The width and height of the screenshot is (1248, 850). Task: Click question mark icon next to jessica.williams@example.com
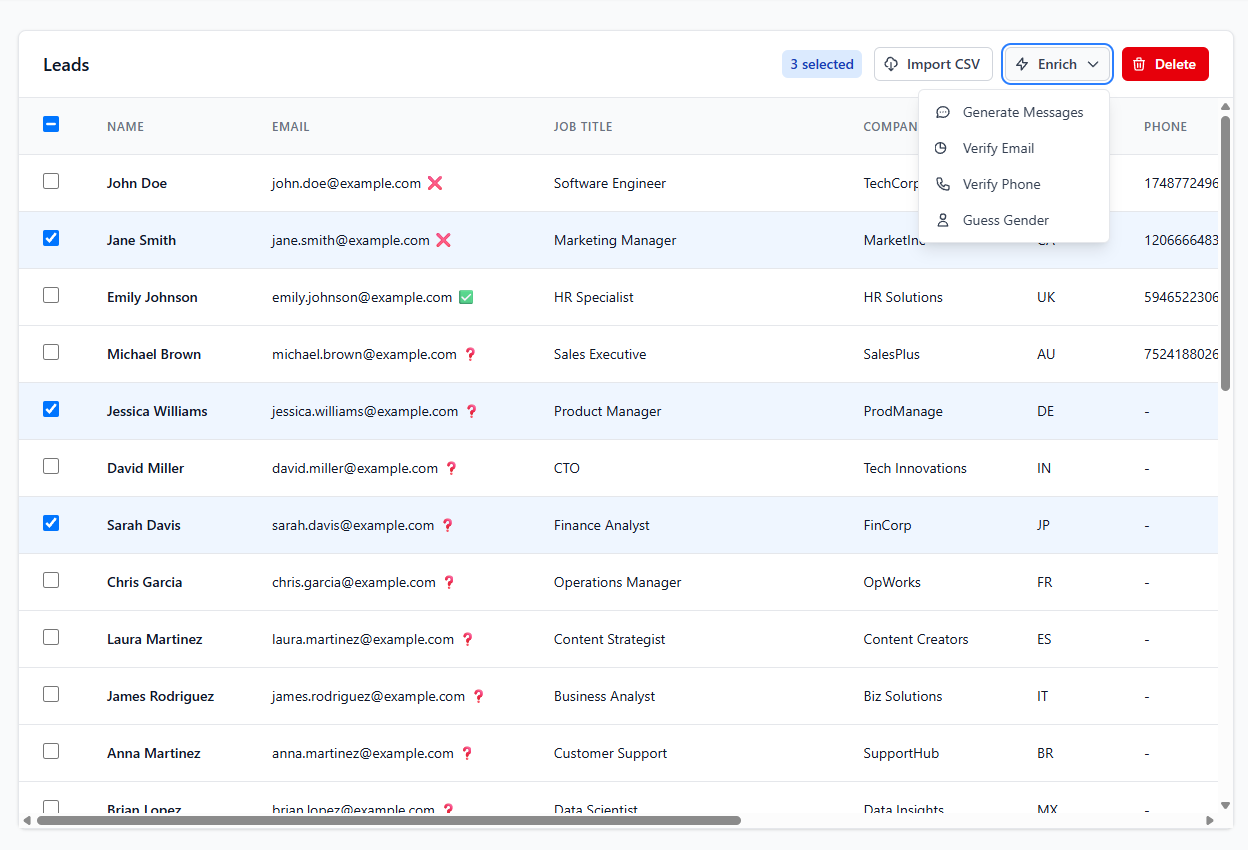coord(472,411)
